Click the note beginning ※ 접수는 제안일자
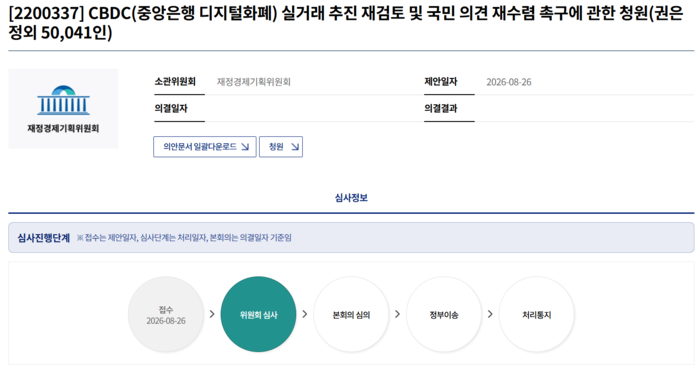This screenshot has width=700, height=365. pos(184,238)
